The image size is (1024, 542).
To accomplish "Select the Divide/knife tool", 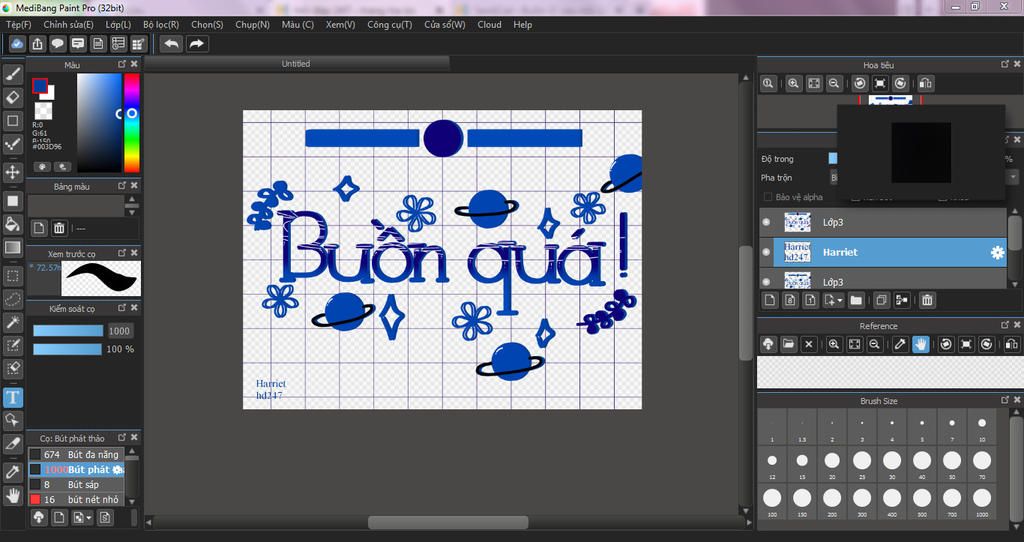I will [12, 443].
